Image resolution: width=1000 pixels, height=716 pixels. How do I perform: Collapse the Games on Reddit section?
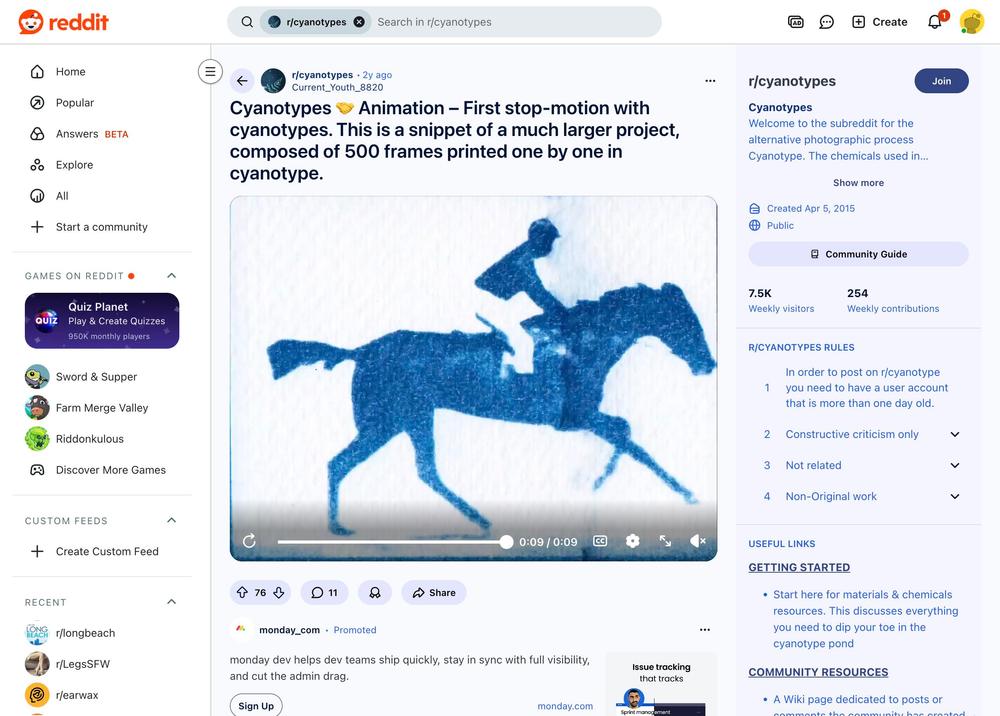coord(171,276)
